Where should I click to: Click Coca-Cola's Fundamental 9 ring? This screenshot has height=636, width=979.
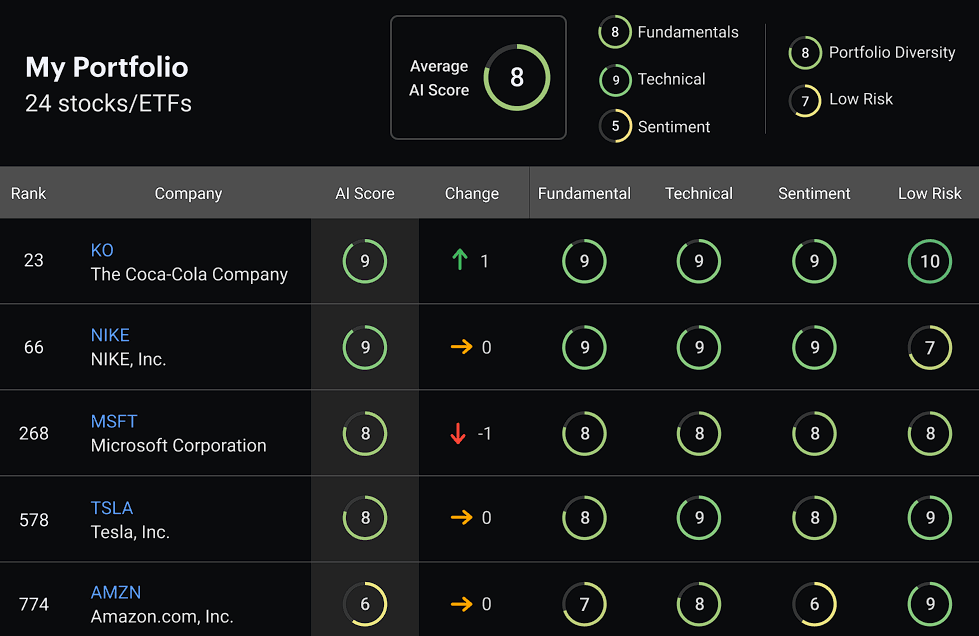click(584, 261)
